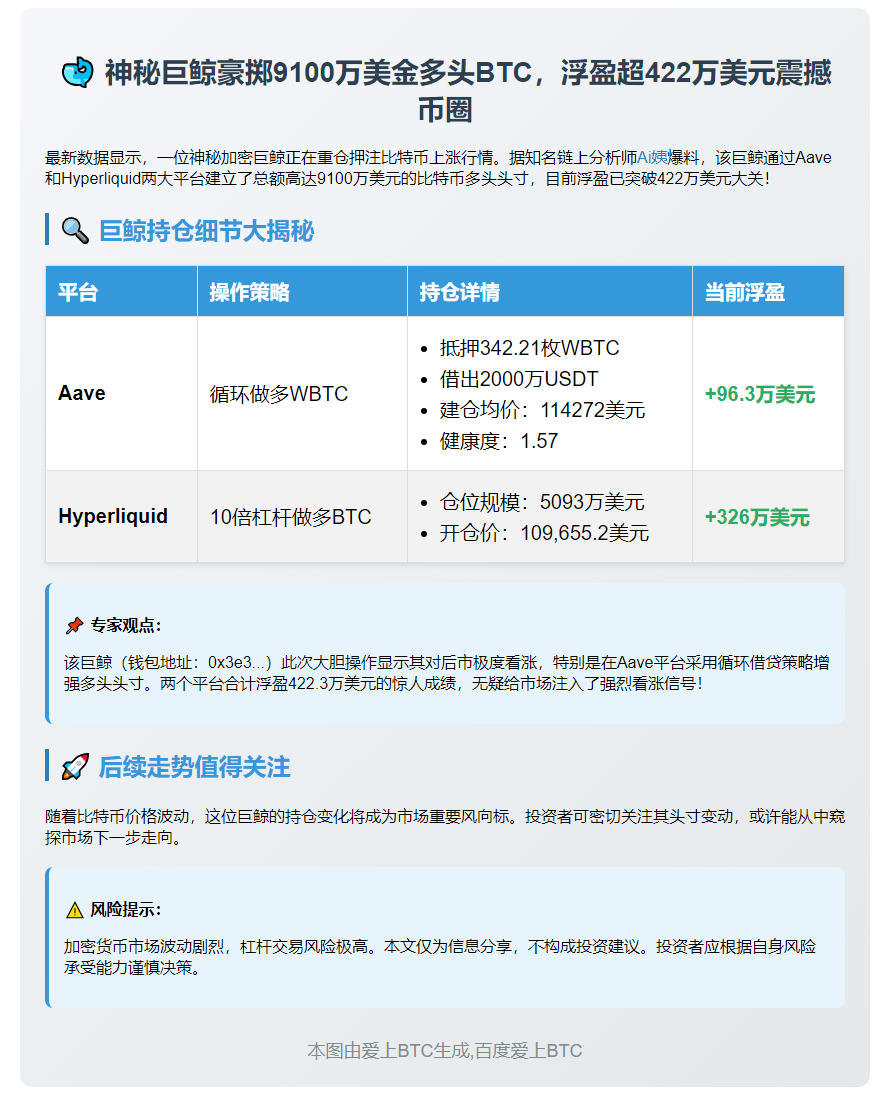Image resolution: width=890 pixels, height=1118 pixels.
Task: Click the 开仓价：109,655.2美元 bullet
Action: pos(544,533)
